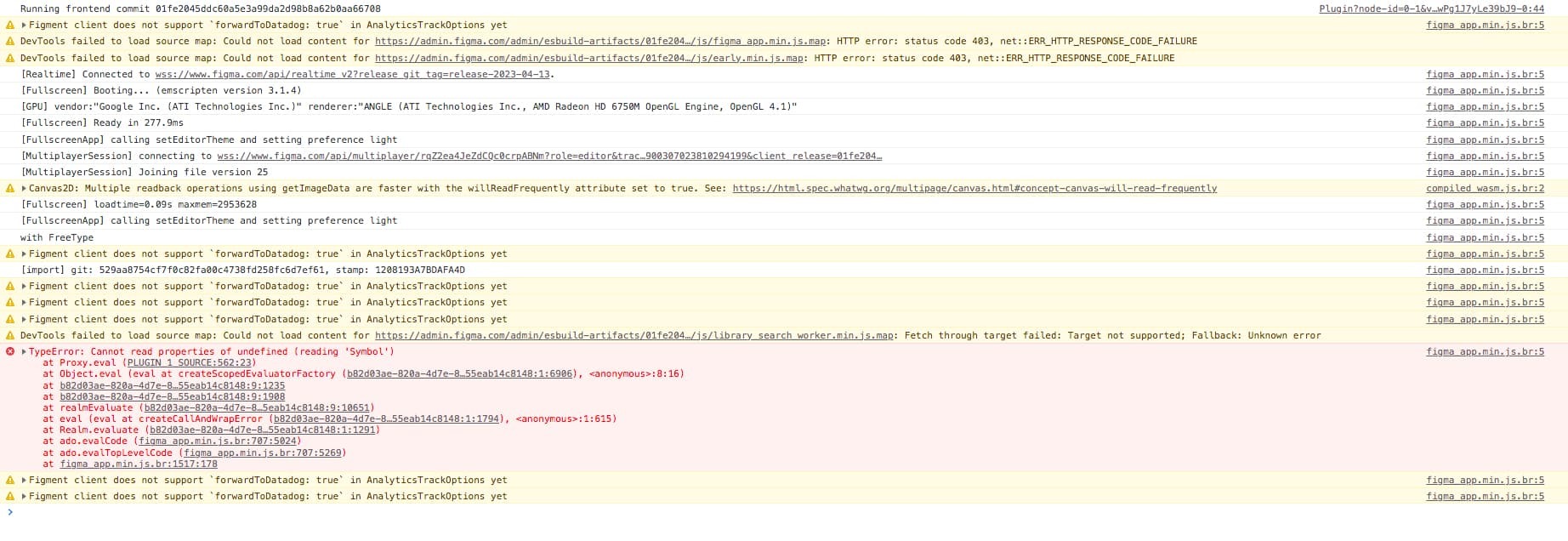Click warning icon on figma_app.min.js.map source map row
This screenshot has width=1568, height=541.
(x=10, y=41)
